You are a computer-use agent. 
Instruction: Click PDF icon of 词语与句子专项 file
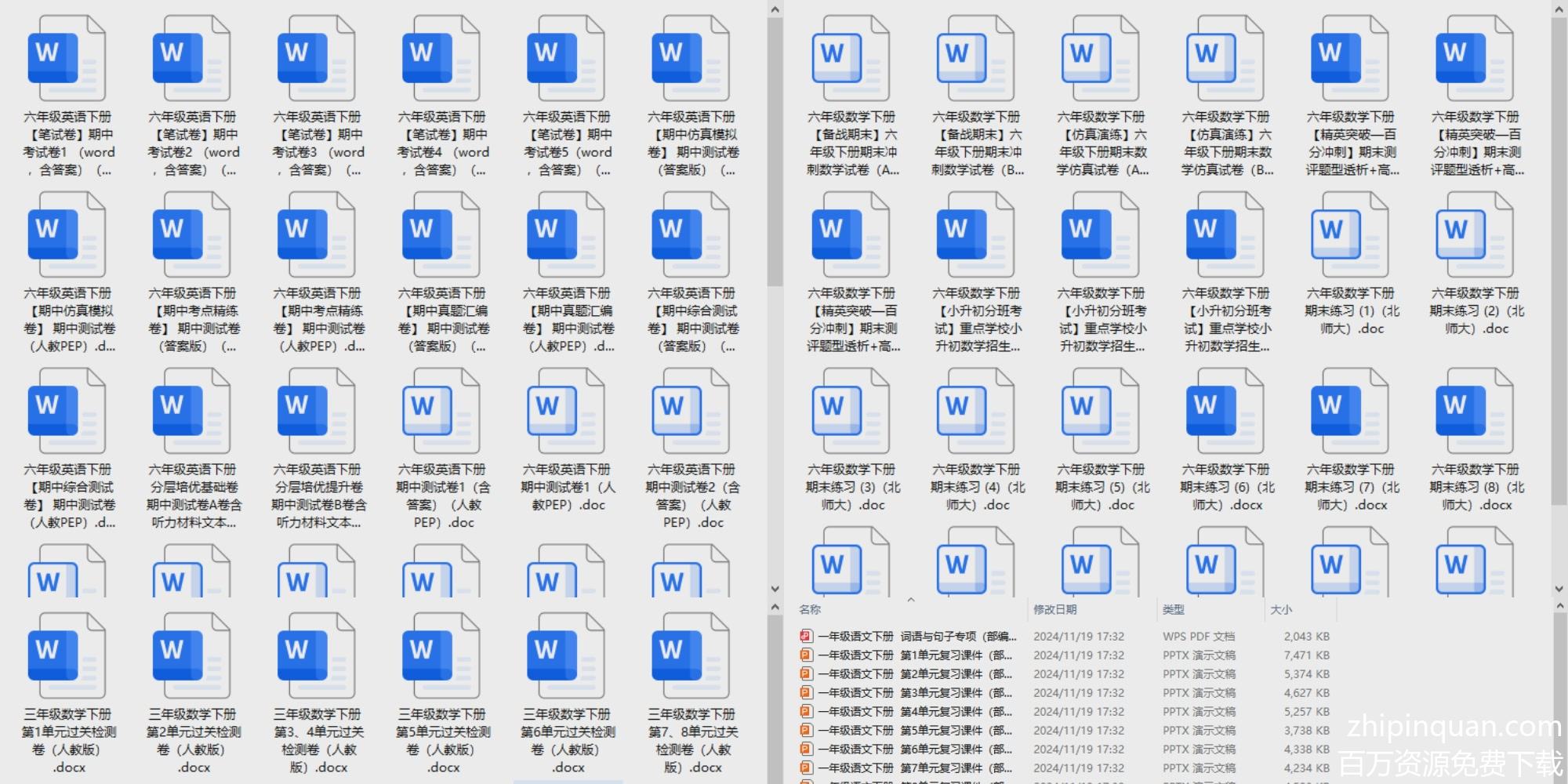click(x=805, y=636)
